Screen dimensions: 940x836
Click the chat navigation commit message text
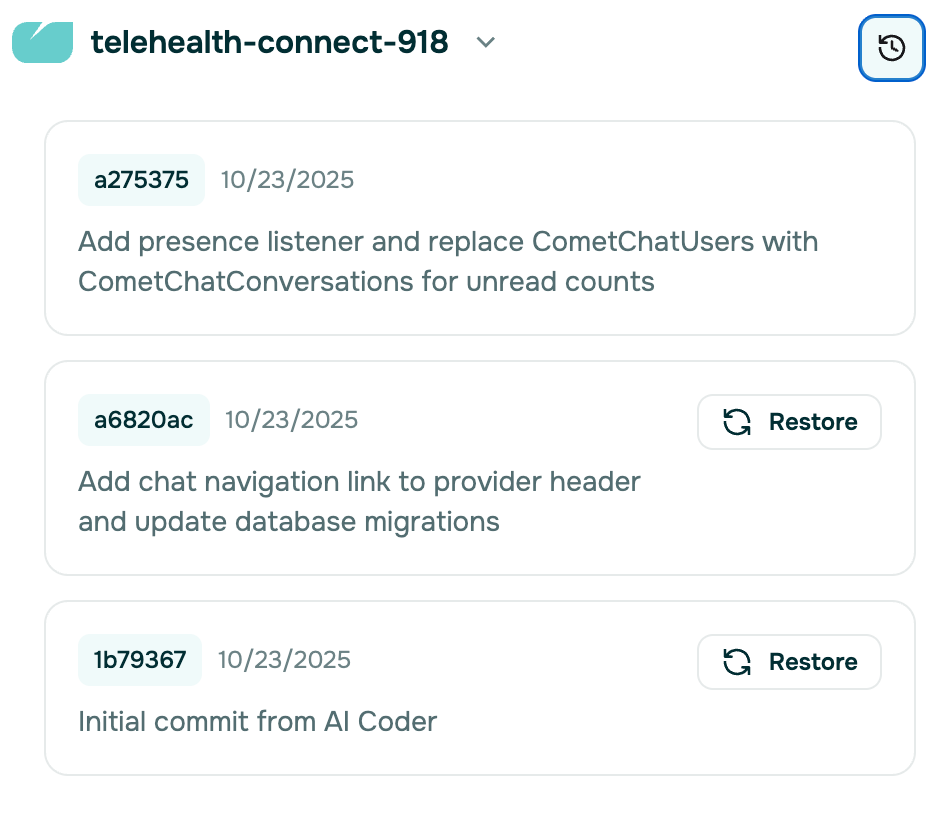click(358, 501)
